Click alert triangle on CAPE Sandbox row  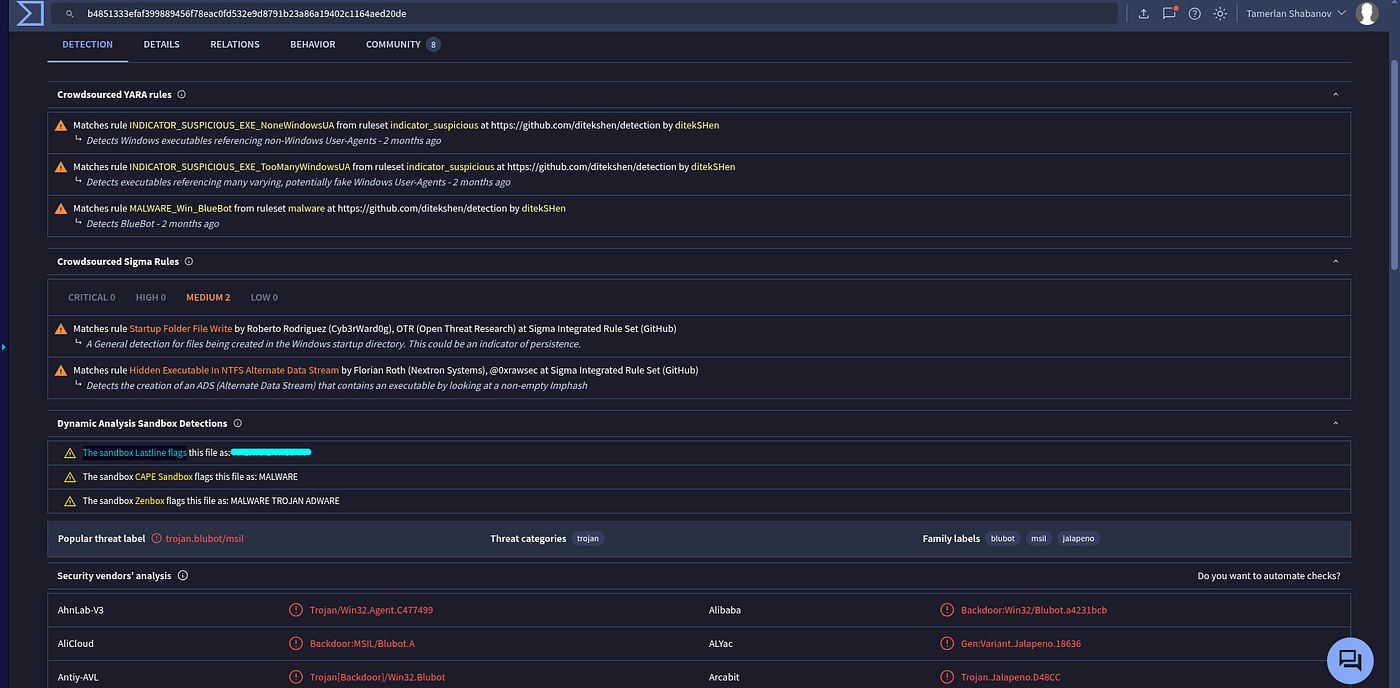tap(70, 477)
